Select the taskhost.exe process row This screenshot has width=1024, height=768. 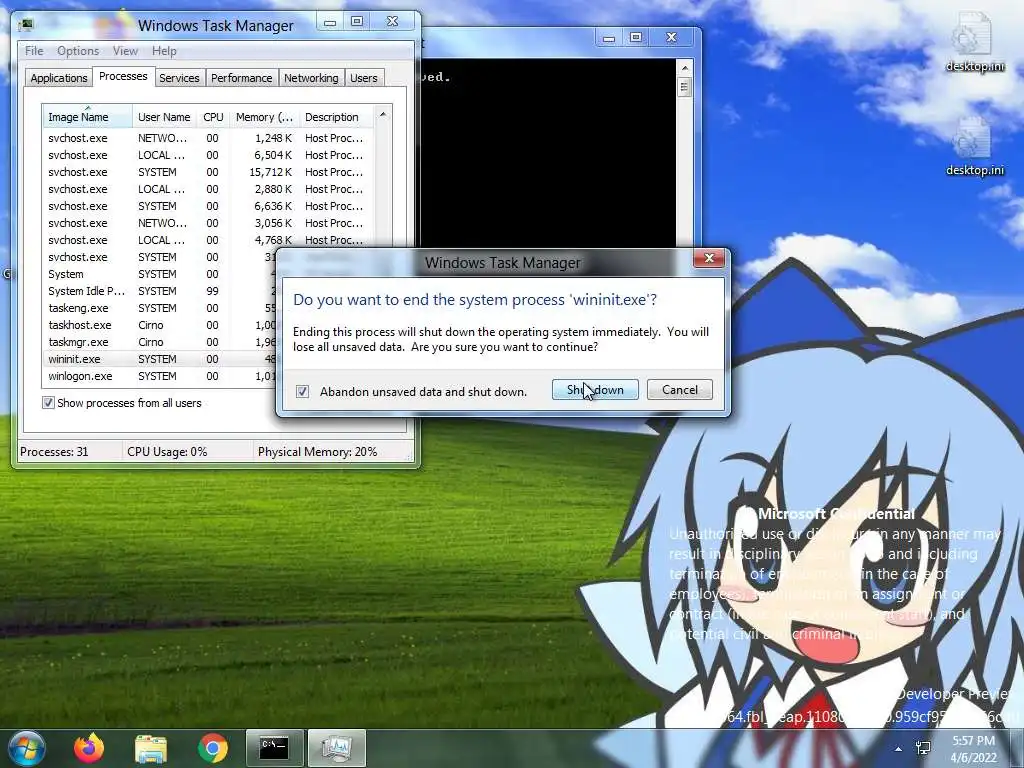(161, 325)
